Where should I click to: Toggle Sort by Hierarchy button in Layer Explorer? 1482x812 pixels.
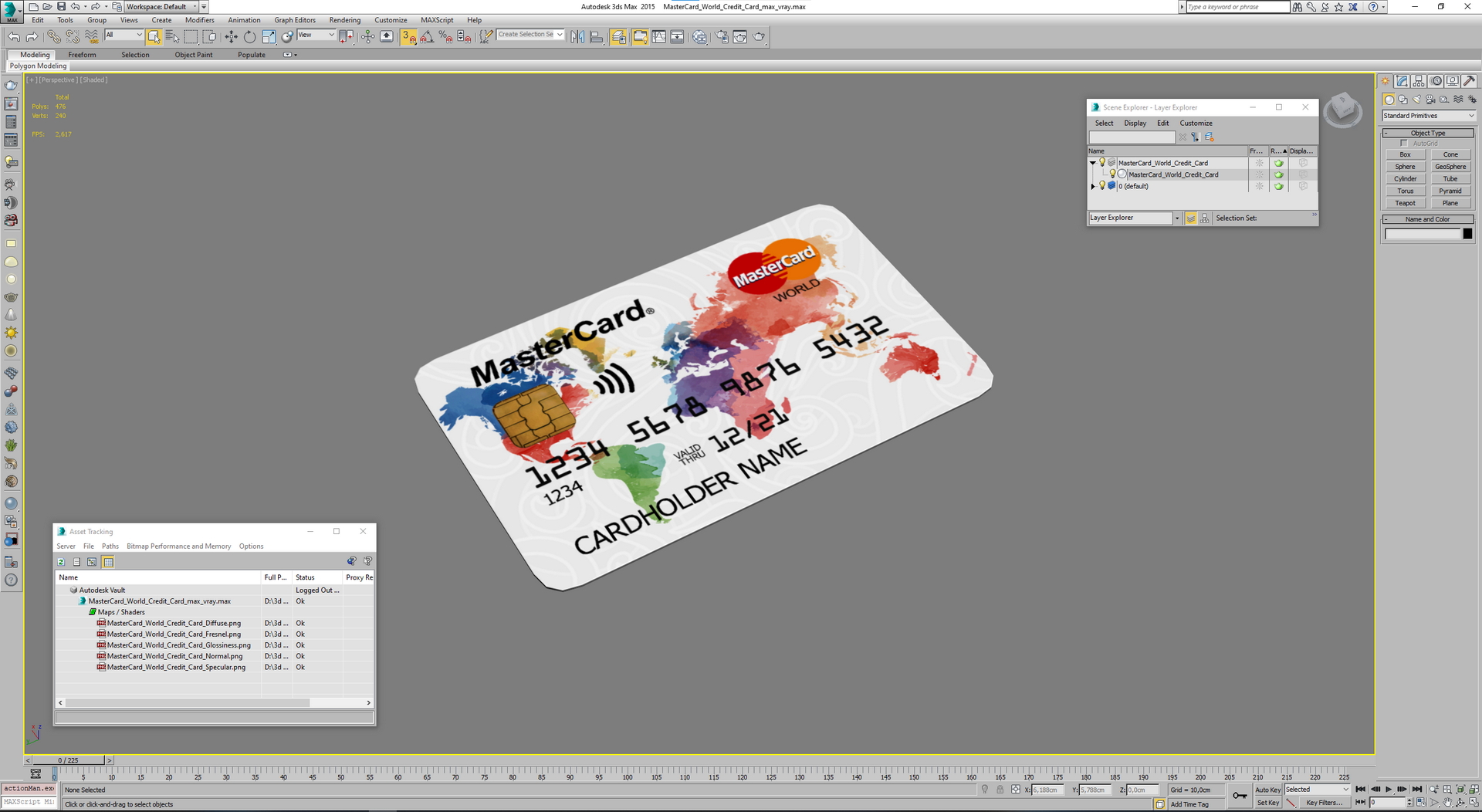click(x=1205, y=218)
